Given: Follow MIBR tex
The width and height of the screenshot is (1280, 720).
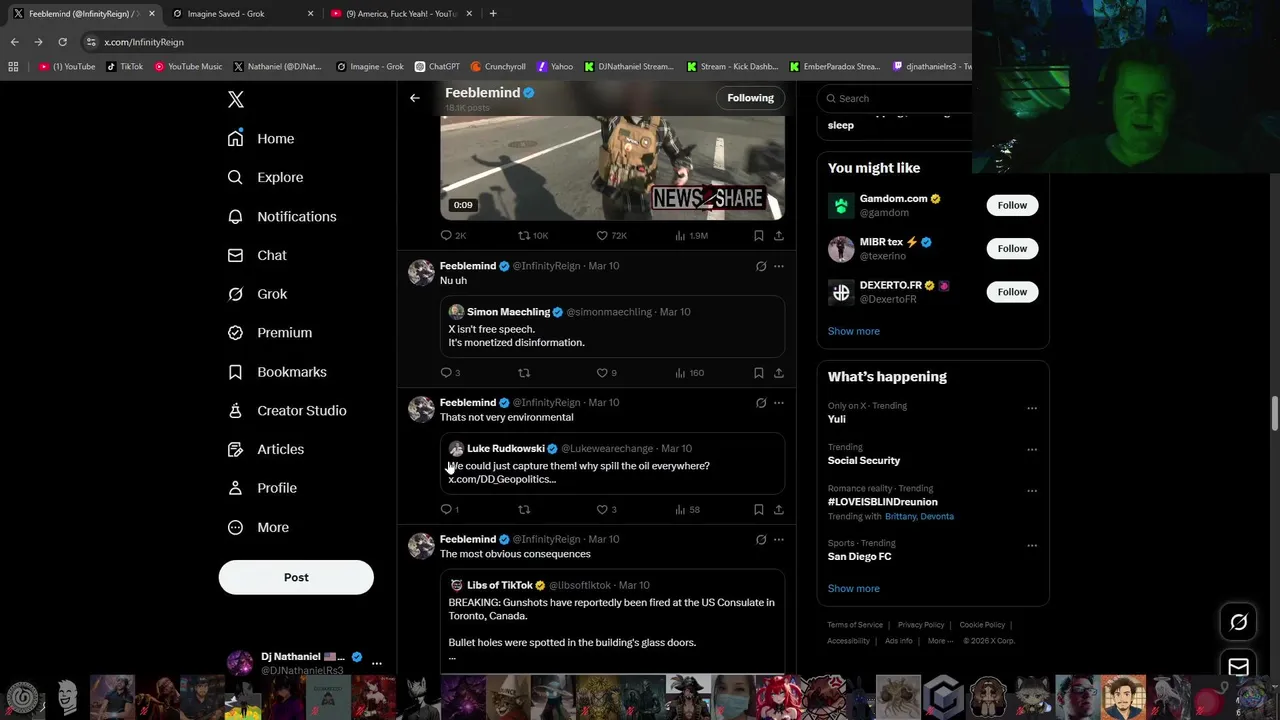Looking at the screenshot, I should point(1012,248).
